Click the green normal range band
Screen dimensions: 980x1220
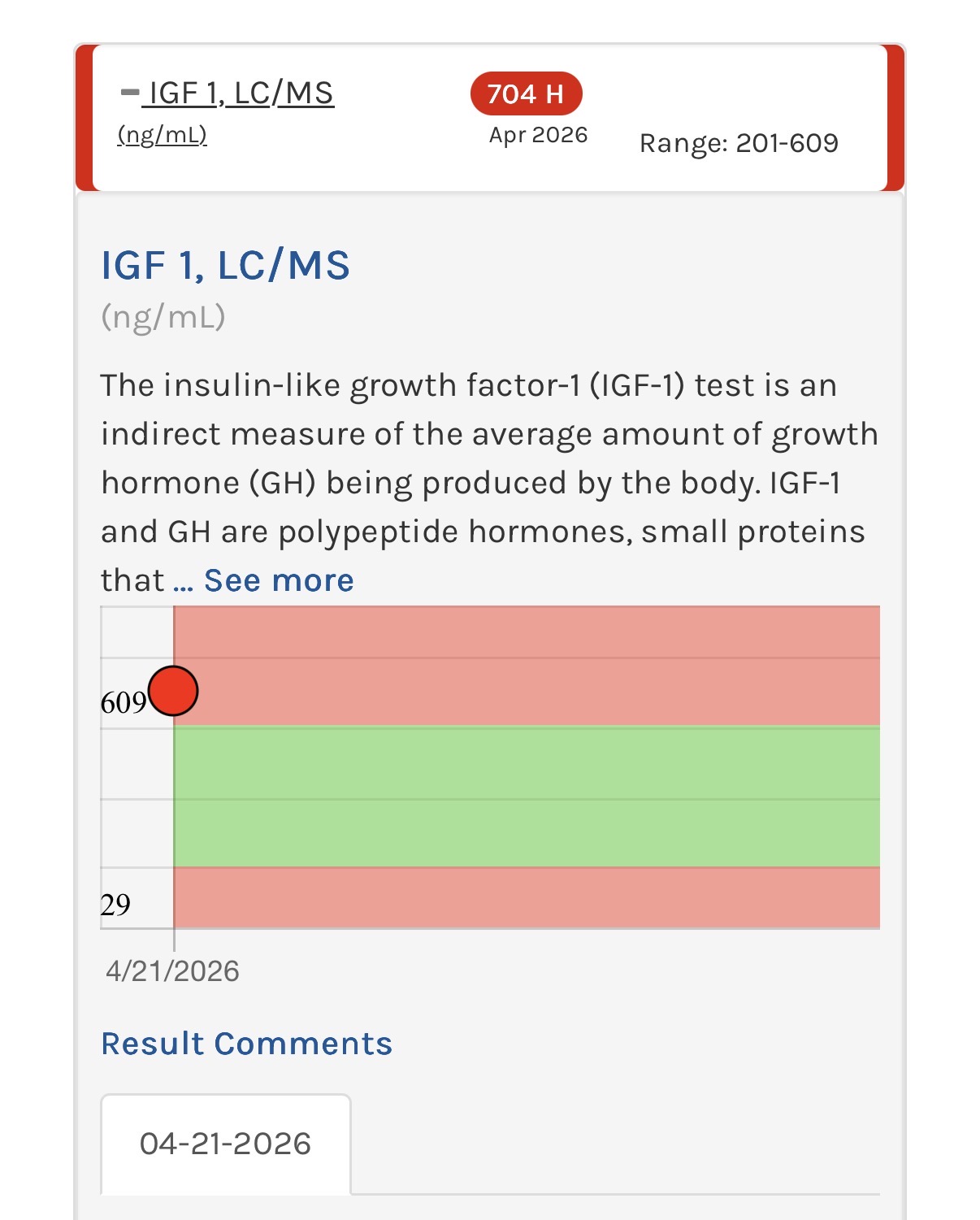point(527,796)
